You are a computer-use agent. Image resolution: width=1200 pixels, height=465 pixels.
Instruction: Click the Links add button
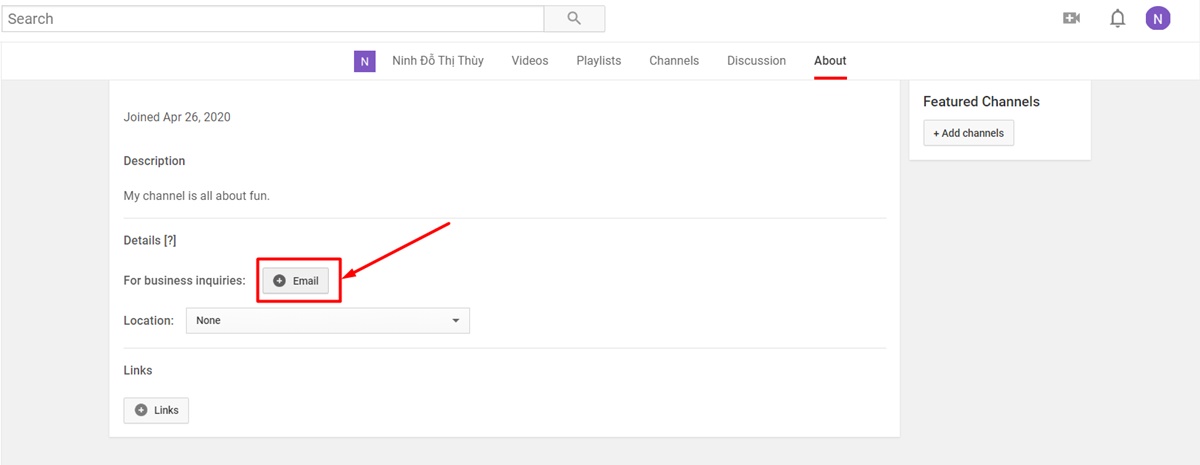tap(156, 410)
